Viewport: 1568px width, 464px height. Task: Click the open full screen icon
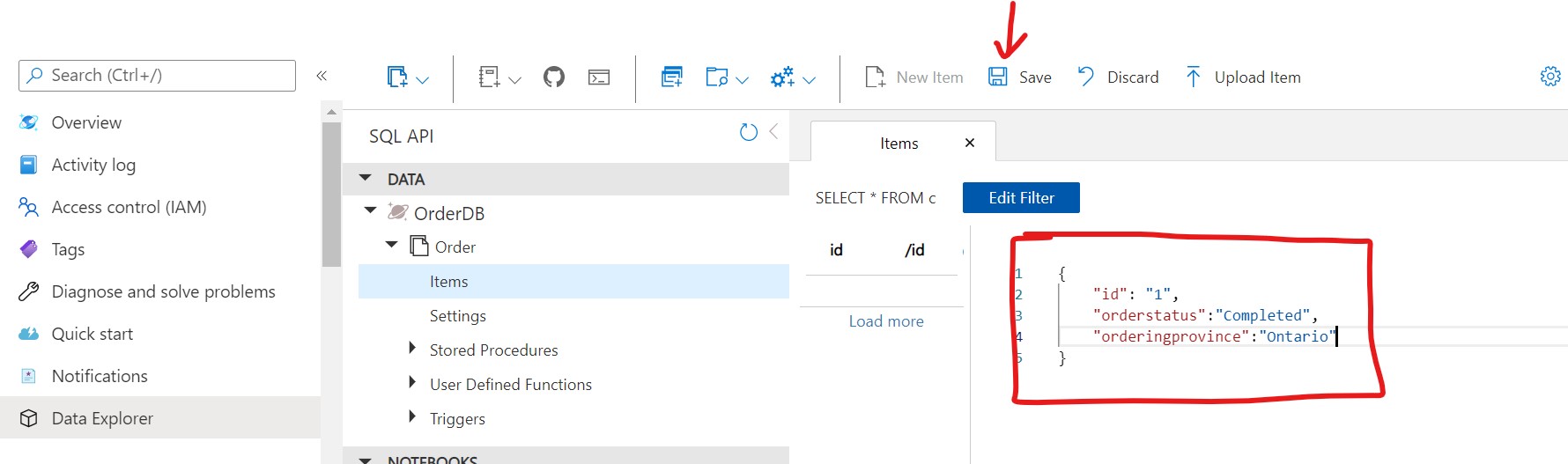[x=671, y=77]
